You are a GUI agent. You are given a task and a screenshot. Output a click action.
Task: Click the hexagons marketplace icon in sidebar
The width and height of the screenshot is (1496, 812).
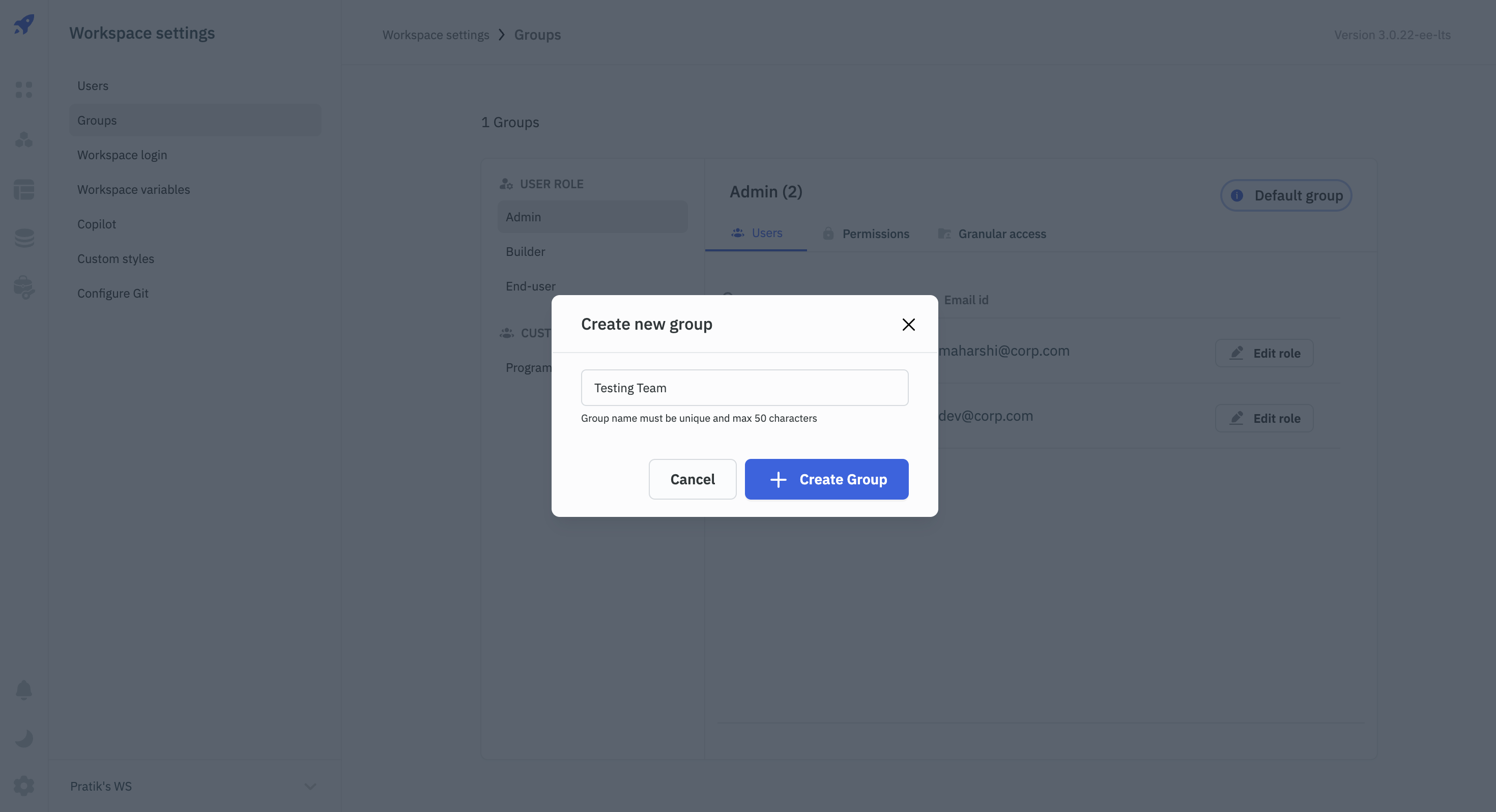(x=23, y=139)
